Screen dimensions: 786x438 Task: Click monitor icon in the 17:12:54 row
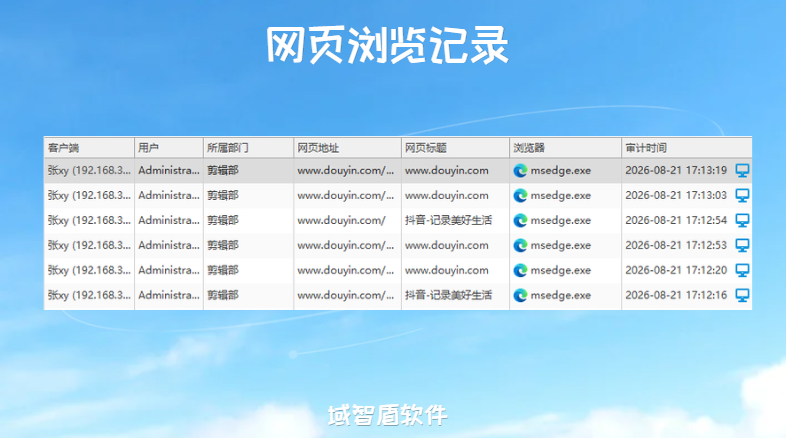(x=742, y=220)
